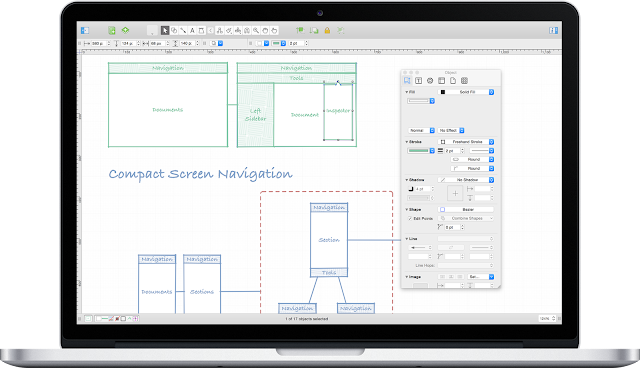Select the Hand pan tool
Viewport: 640px width, 368px height.
[265, 31]
